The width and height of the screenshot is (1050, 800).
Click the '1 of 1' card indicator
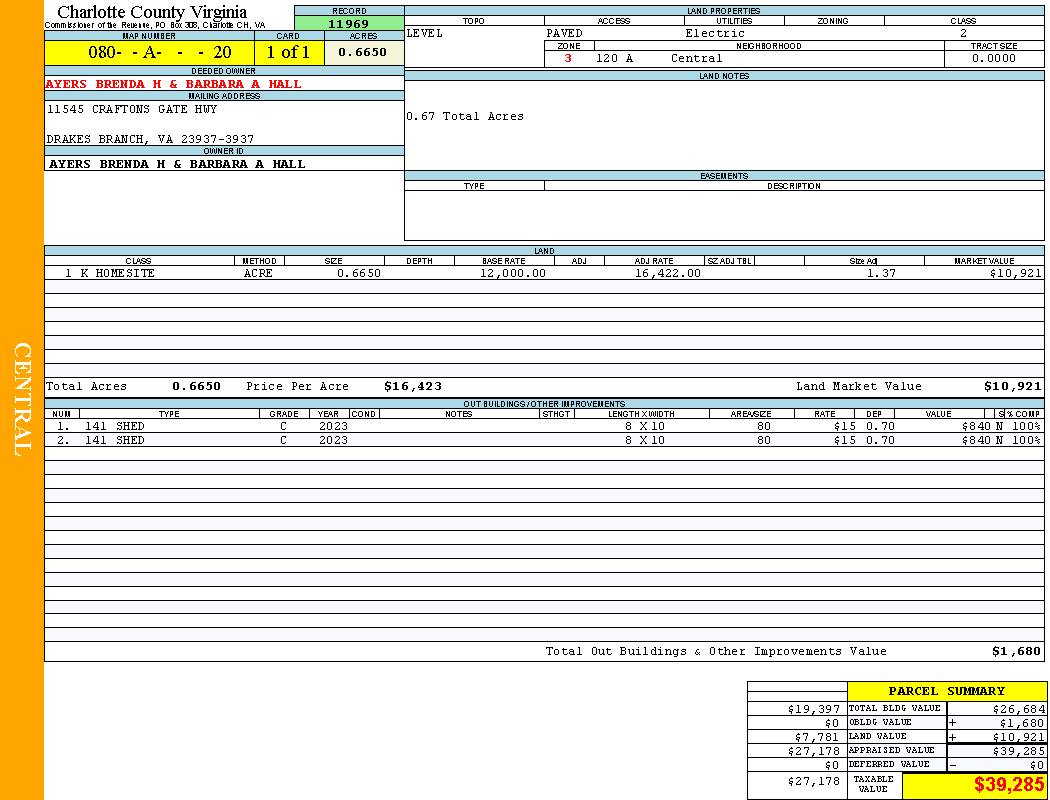(288, 53)
